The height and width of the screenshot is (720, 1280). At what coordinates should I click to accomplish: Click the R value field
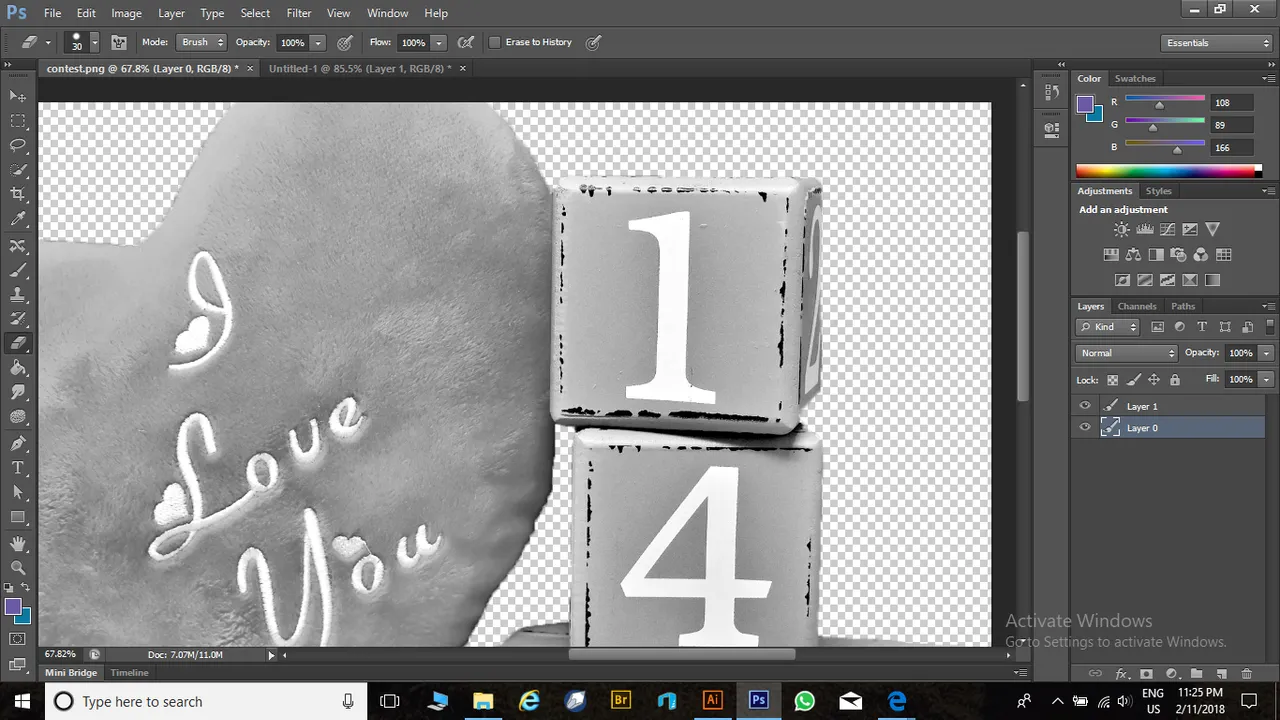(x=1231, y=103)
